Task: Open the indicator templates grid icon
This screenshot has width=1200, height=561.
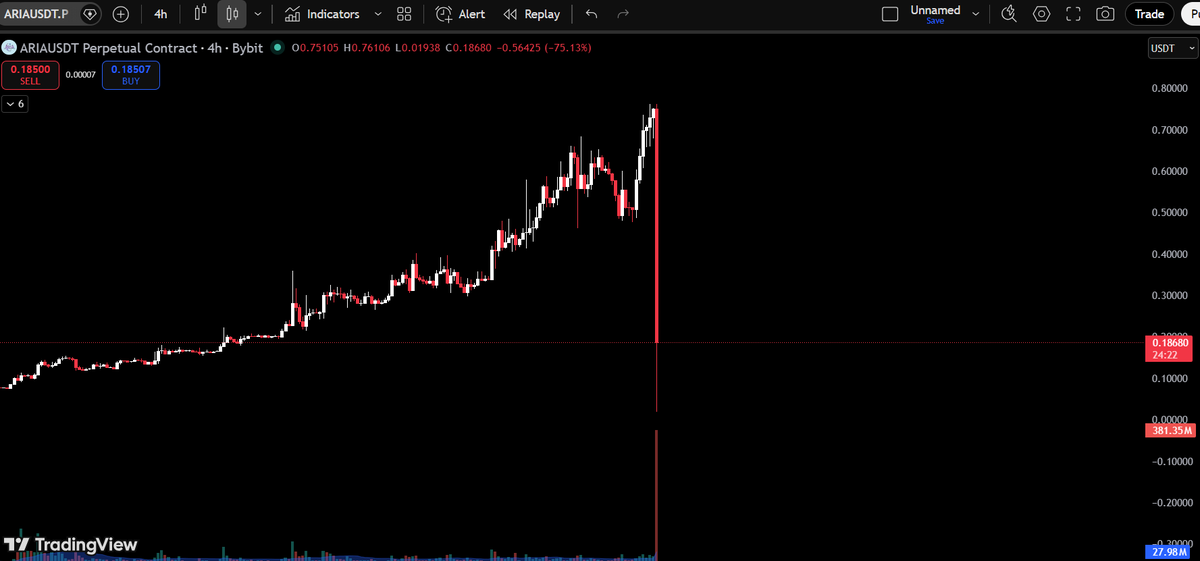Action: point(404,14)
